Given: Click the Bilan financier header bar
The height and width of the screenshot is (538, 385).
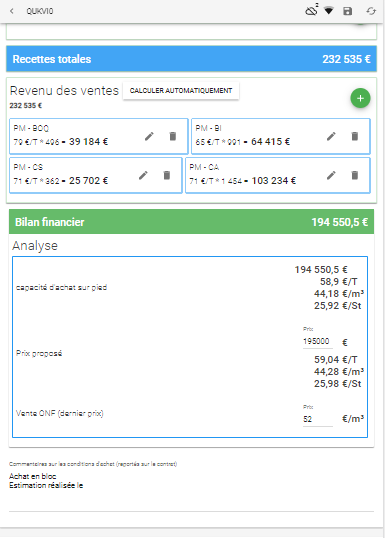Looking at the screenshot, I should pyautogui.click(x=191, y=222).
